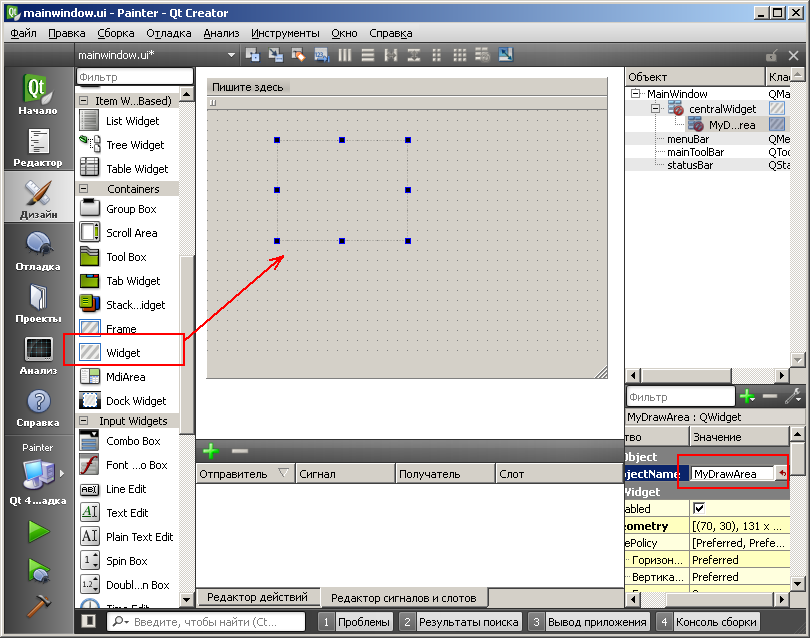
Task: Open the Справка help mode
Action: [x=38, y=407]
